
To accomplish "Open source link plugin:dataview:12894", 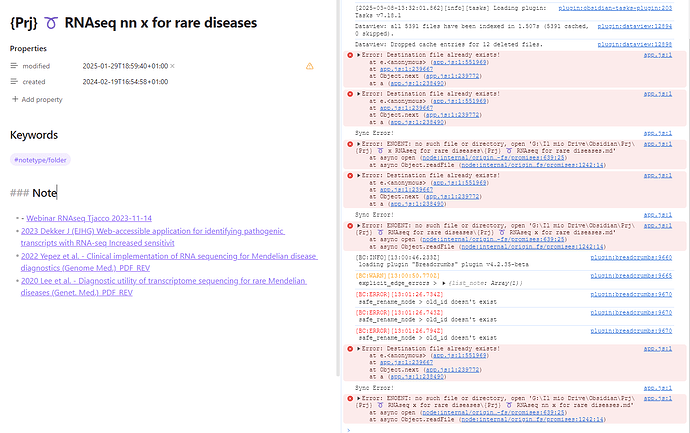I will point(635,26).
